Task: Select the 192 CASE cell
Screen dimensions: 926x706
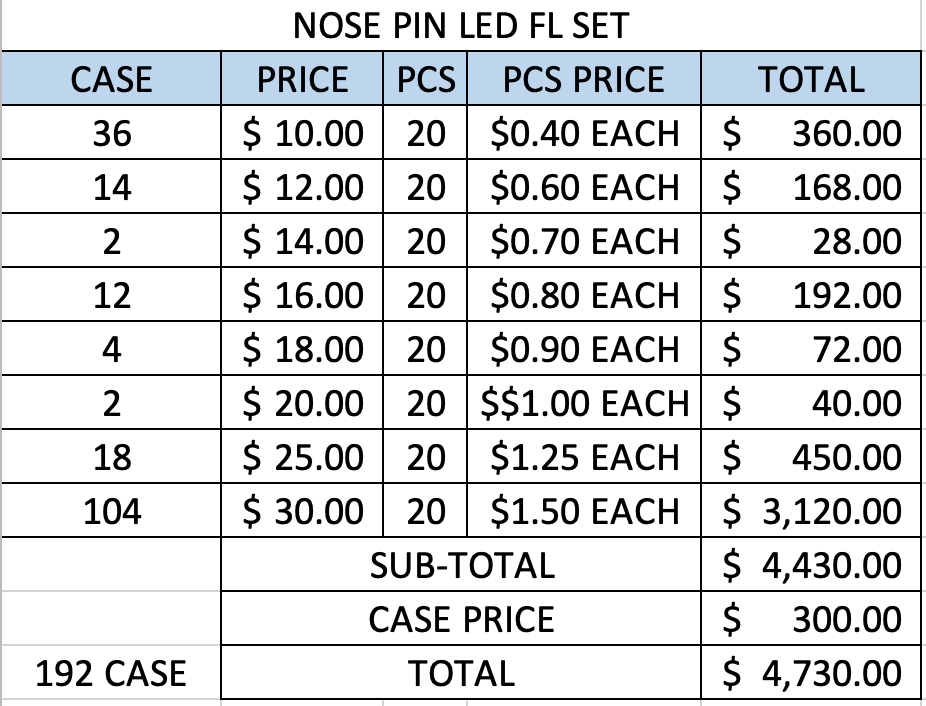Action: [111, 673]
